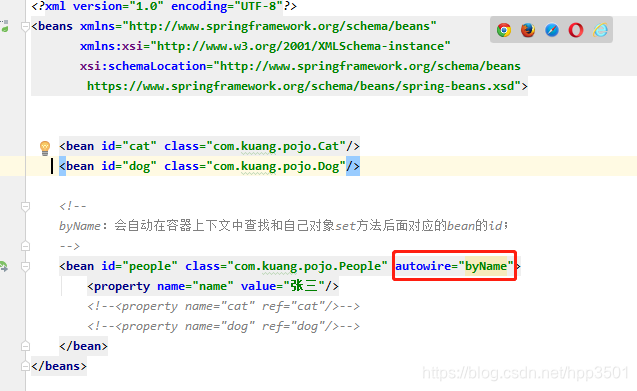The image size is (637, 391).
Task: Click fold marker at closing beans tag
Action: click(x=25, y=366)
